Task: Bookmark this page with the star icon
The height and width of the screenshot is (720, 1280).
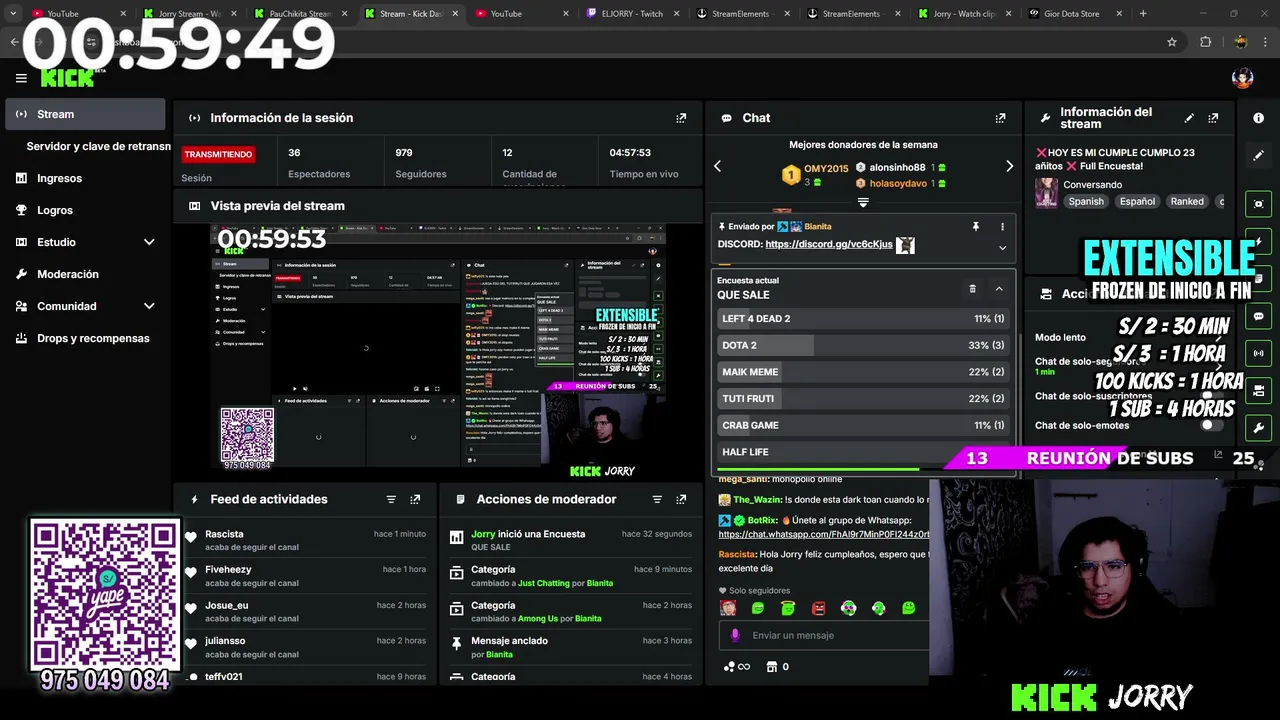Action: [1172, 42]
